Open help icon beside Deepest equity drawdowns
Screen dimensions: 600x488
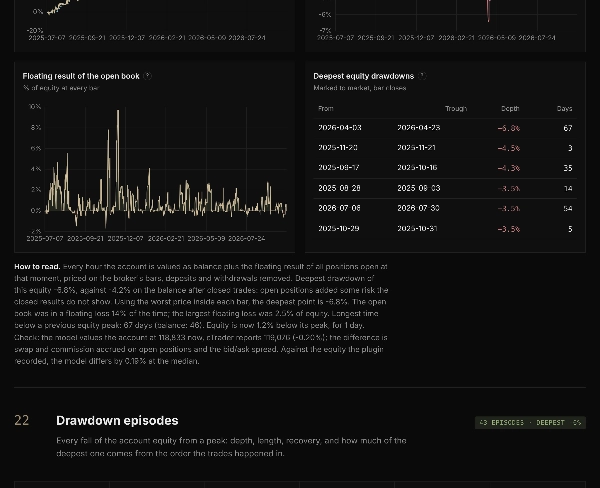tap(422, 76)
